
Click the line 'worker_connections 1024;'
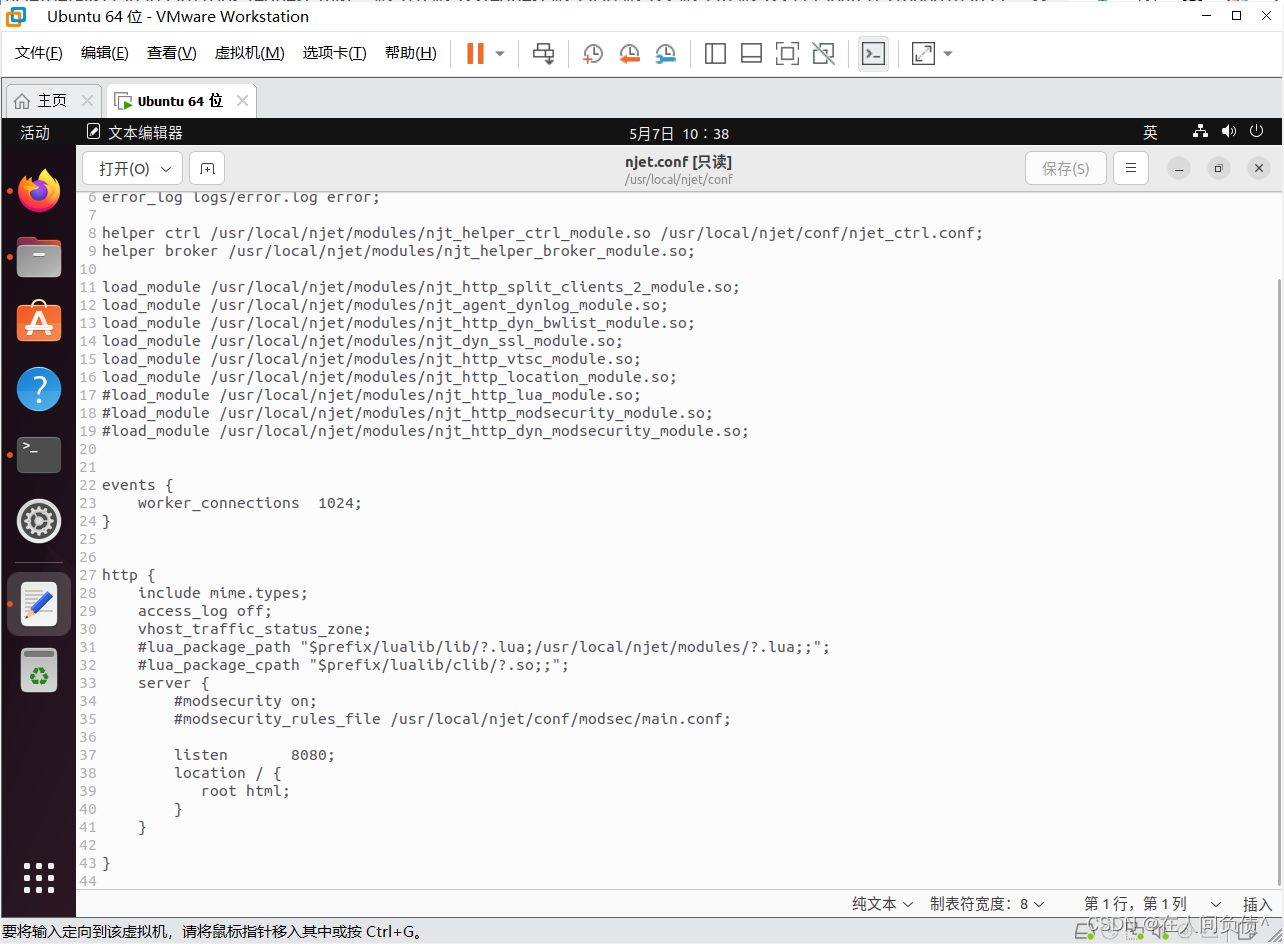coord(250,503)
